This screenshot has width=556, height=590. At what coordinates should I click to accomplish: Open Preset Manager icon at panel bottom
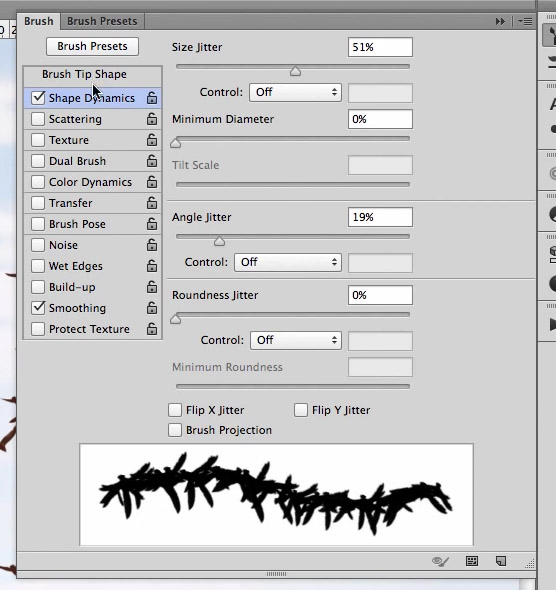pos(472,561)
